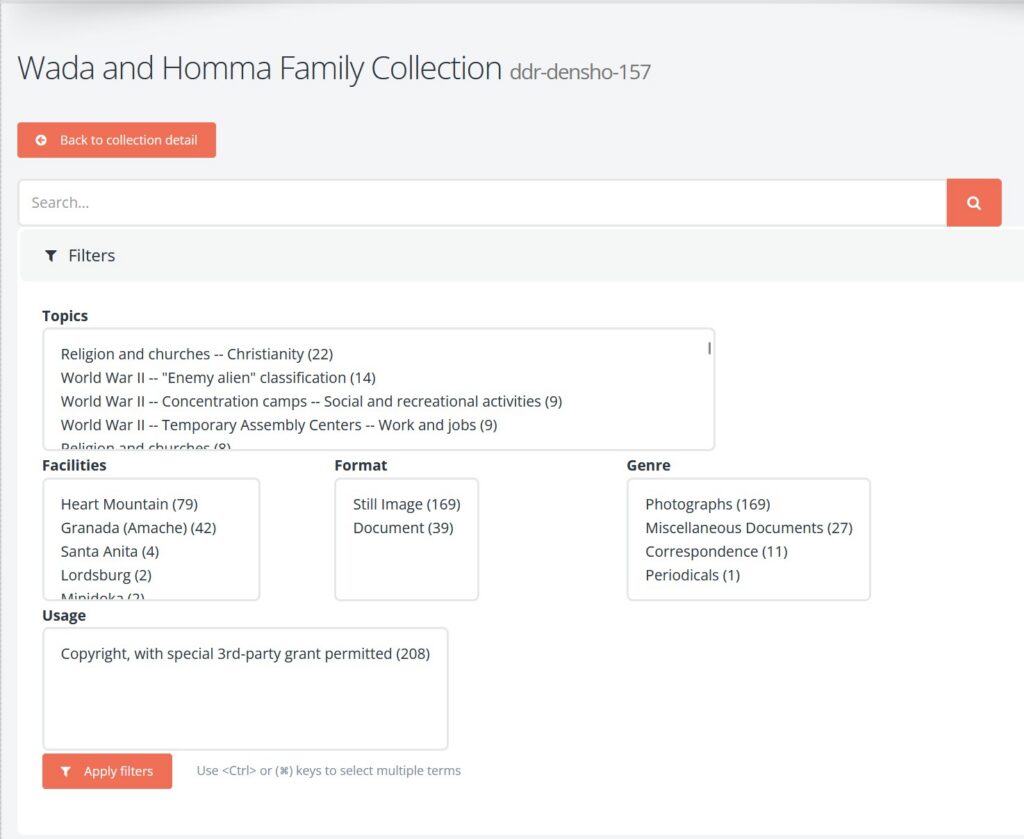This screenshot has height=839, width=1024.
Task: Click the search magnifier icon
Action: click(x=973, y=202)
